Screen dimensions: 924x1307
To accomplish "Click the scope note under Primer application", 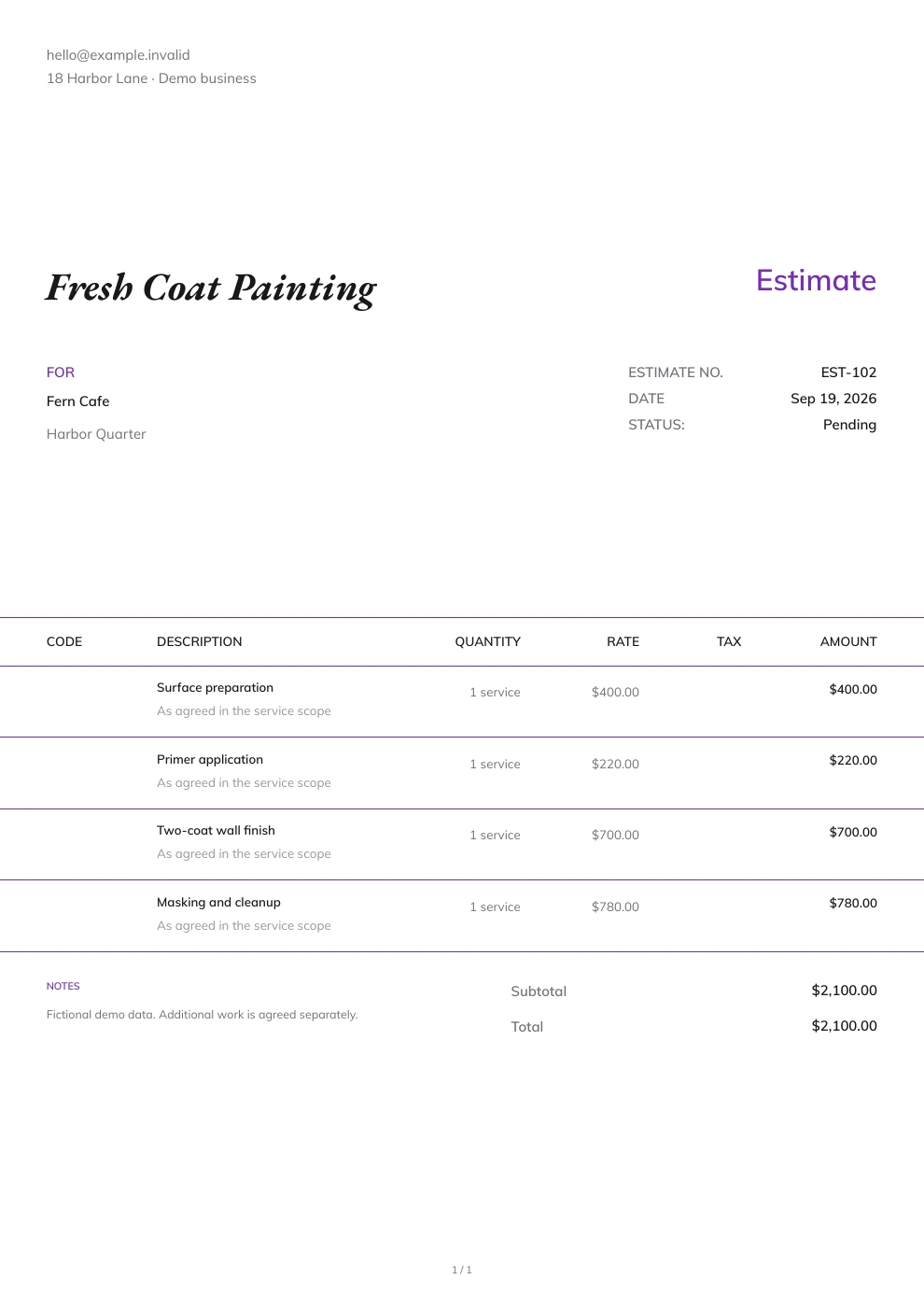I will click(x=244, y=782).
